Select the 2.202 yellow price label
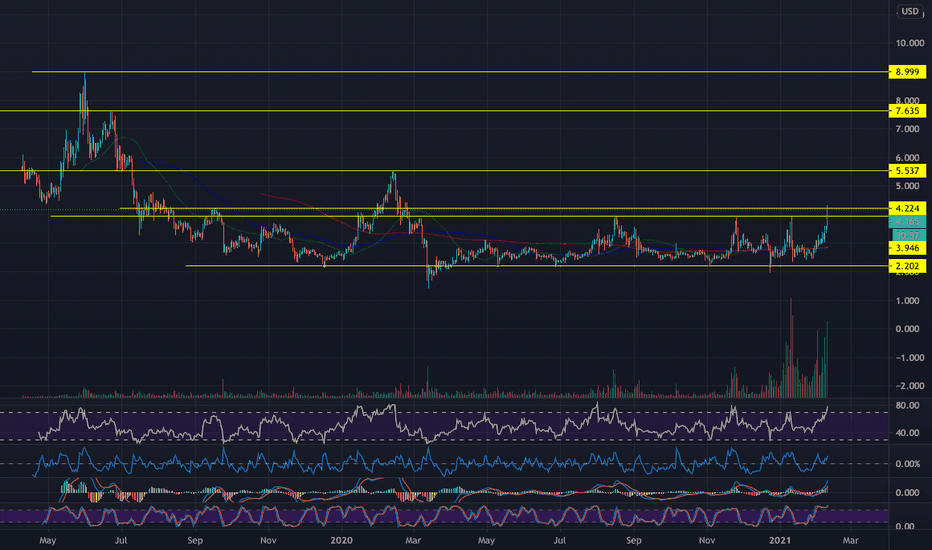 [907, 266]
